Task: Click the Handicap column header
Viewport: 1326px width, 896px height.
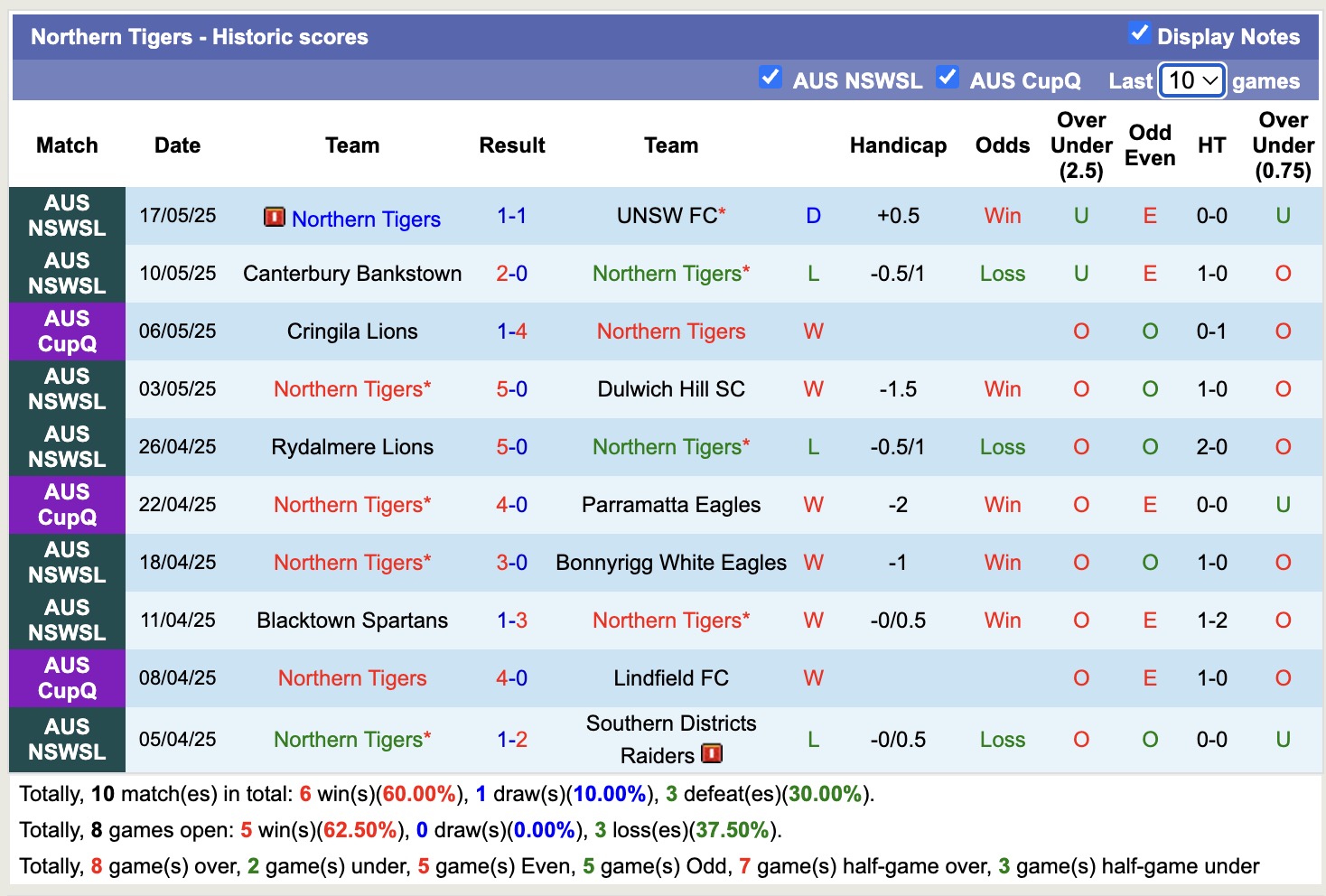Action: [898, 145]
